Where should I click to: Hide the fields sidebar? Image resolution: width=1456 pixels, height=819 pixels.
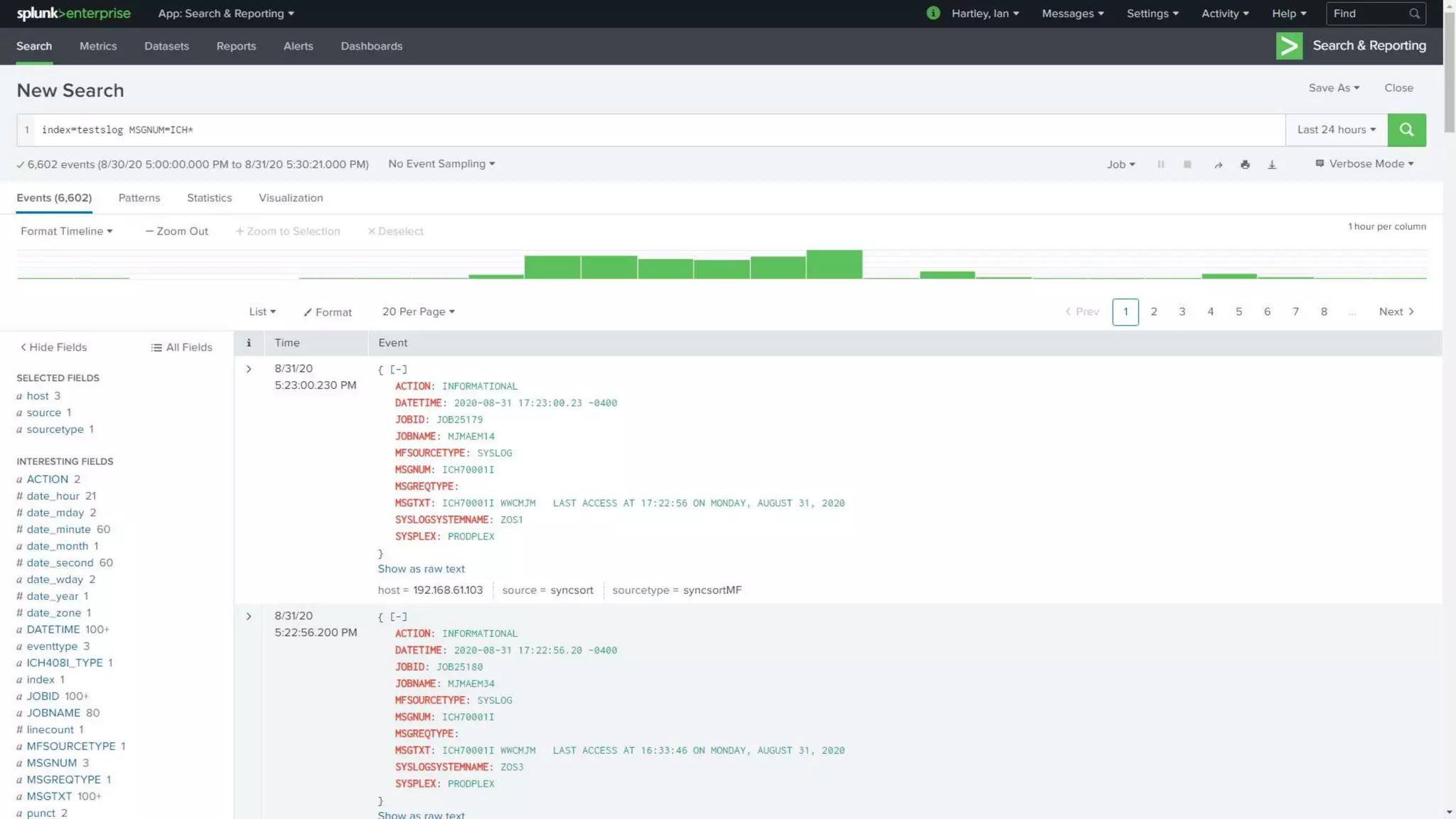[x=53, y=347]
